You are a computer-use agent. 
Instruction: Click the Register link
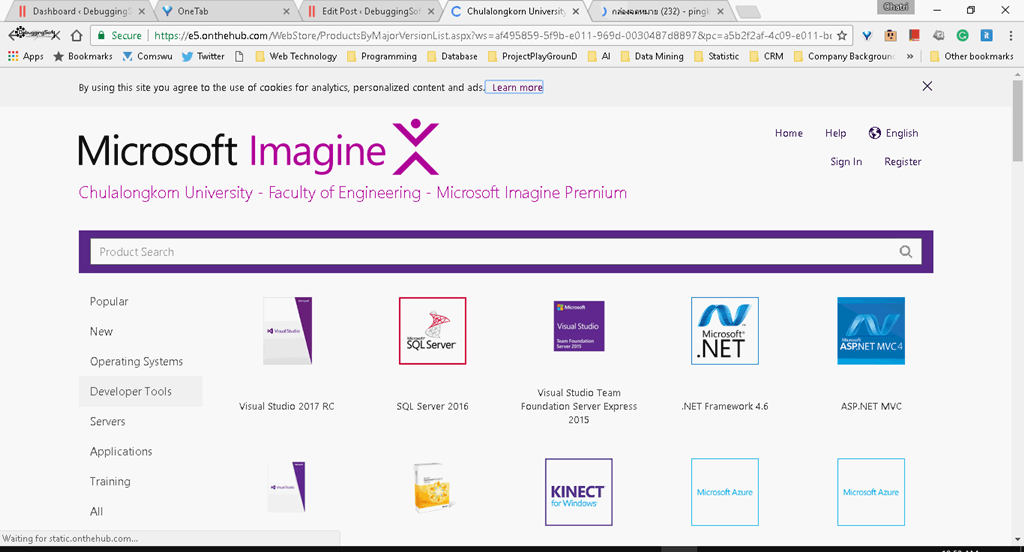tap(903, 161)
